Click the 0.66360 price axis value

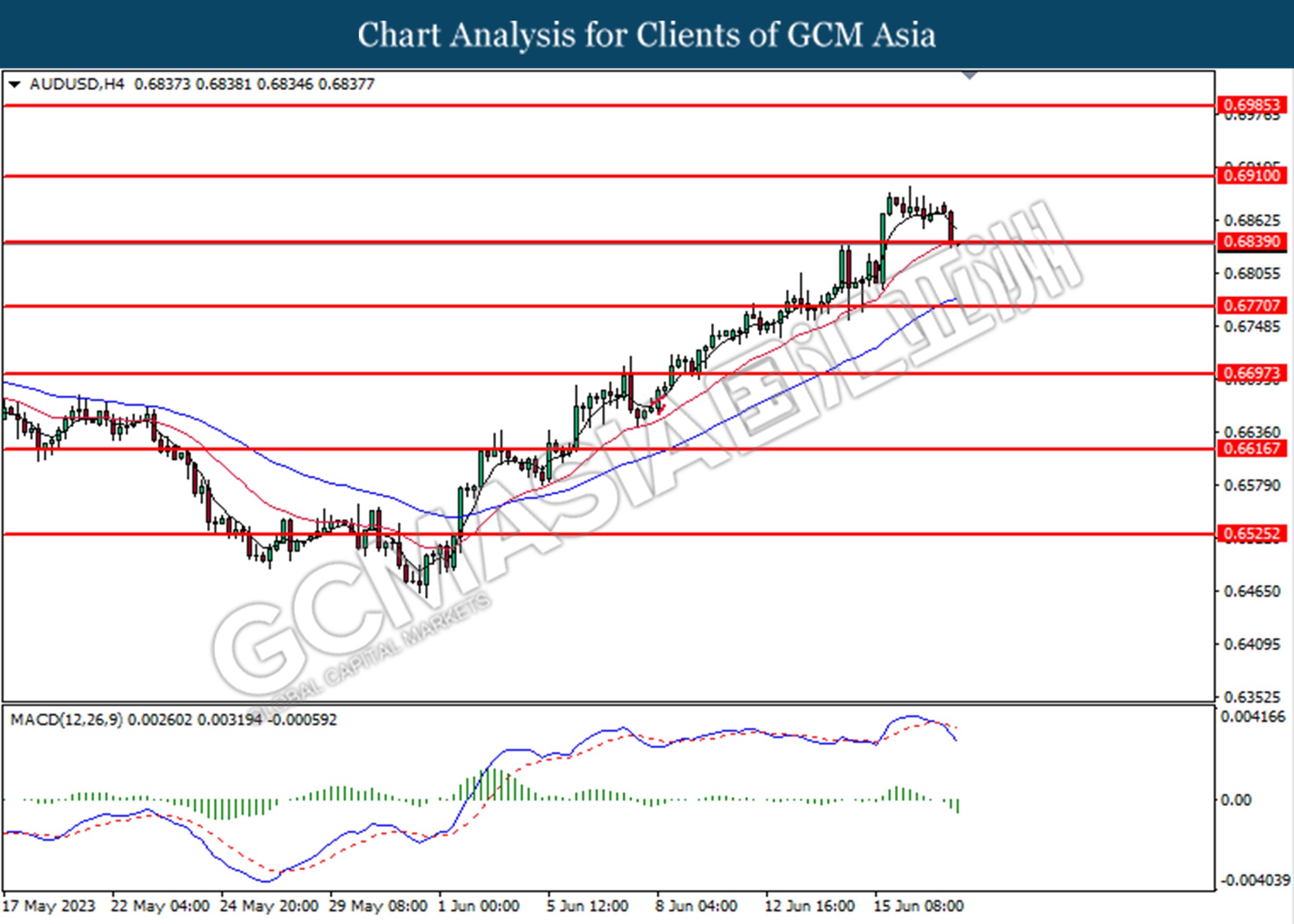pyautogui.click(x=1252, y=432)
